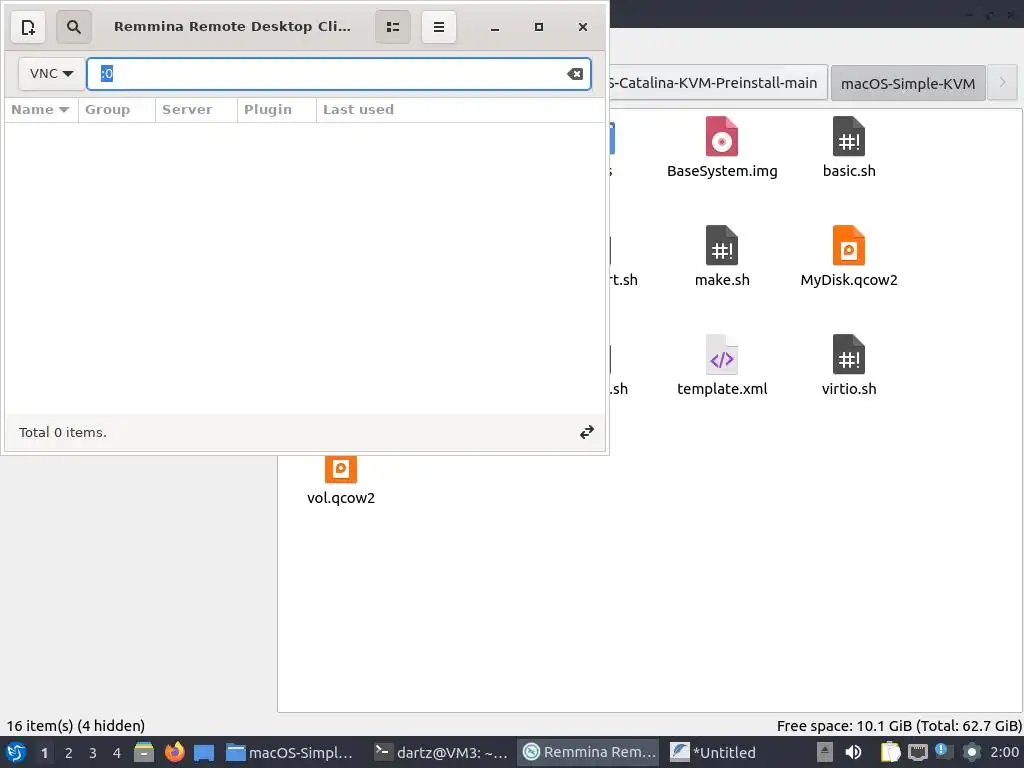Screen dimensions: 1024x768
Task: Open the application start menu
Action: 15,752
